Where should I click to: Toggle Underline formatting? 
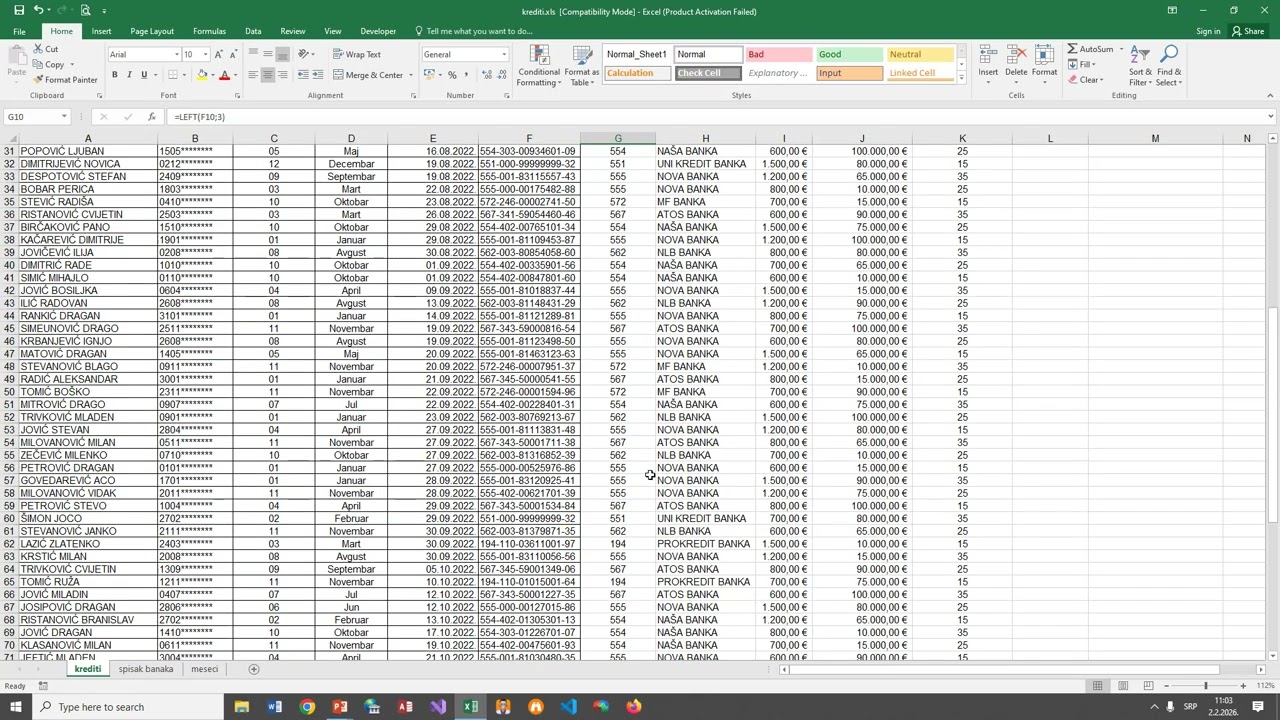(x=144, y=75)
